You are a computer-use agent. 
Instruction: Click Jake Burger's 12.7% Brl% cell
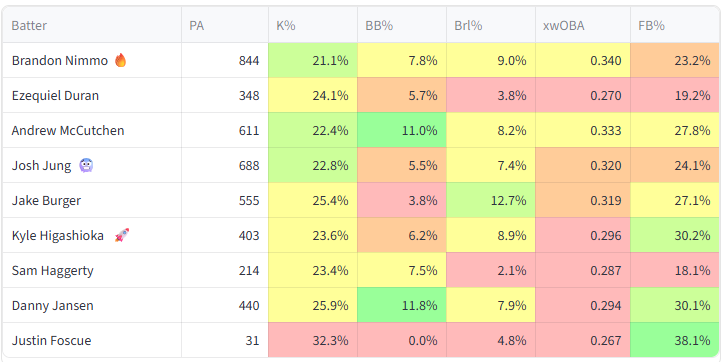[491, 200]
